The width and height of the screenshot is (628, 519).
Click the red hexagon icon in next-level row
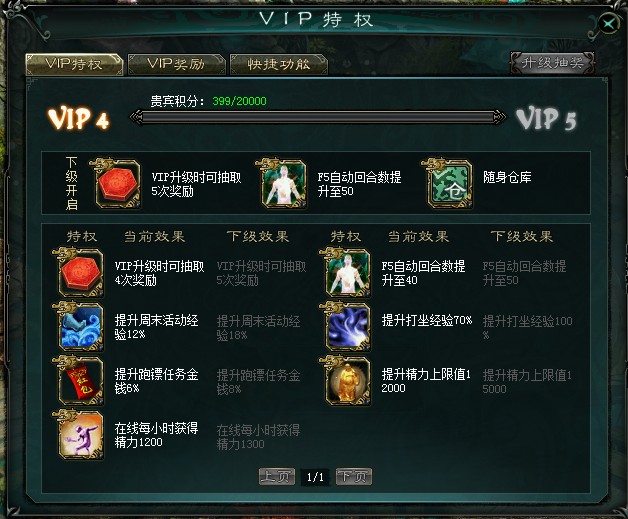click(x=117, y=184)
